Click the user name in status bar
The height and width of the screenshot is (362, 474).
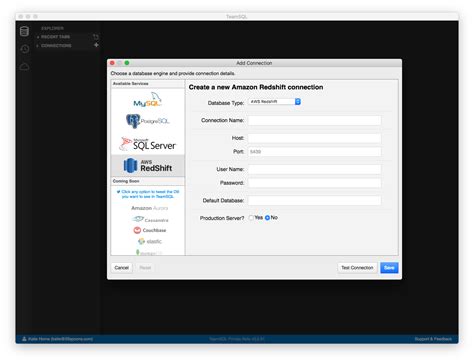(60, 339)
